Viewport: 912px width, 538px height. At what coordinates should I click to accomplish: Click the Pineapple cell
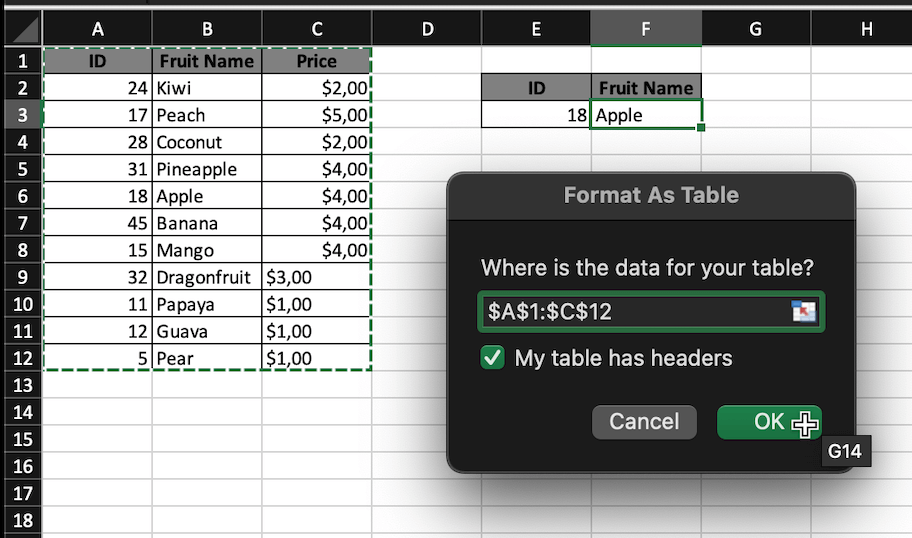tap(207, 169)
